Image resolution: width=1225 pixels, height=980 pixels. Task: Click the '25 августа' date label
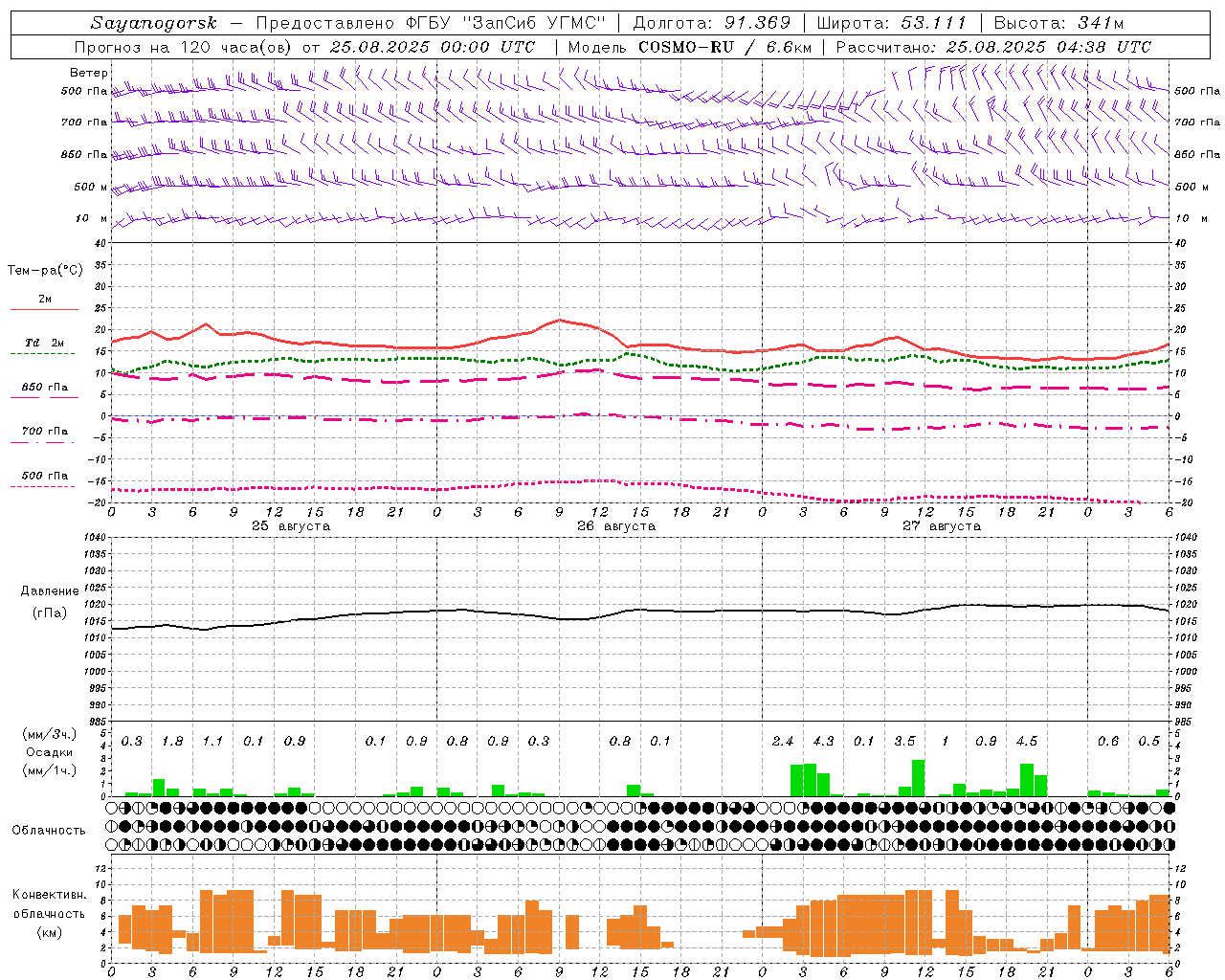pos(291,526)
